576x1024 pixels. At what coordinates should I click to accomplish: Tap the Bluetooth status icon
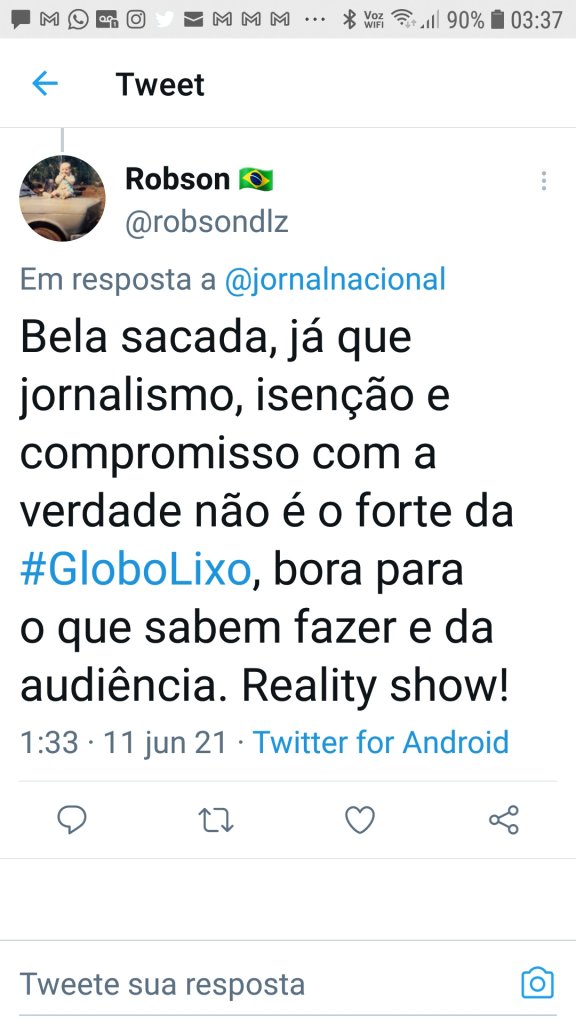coord(350,20)
